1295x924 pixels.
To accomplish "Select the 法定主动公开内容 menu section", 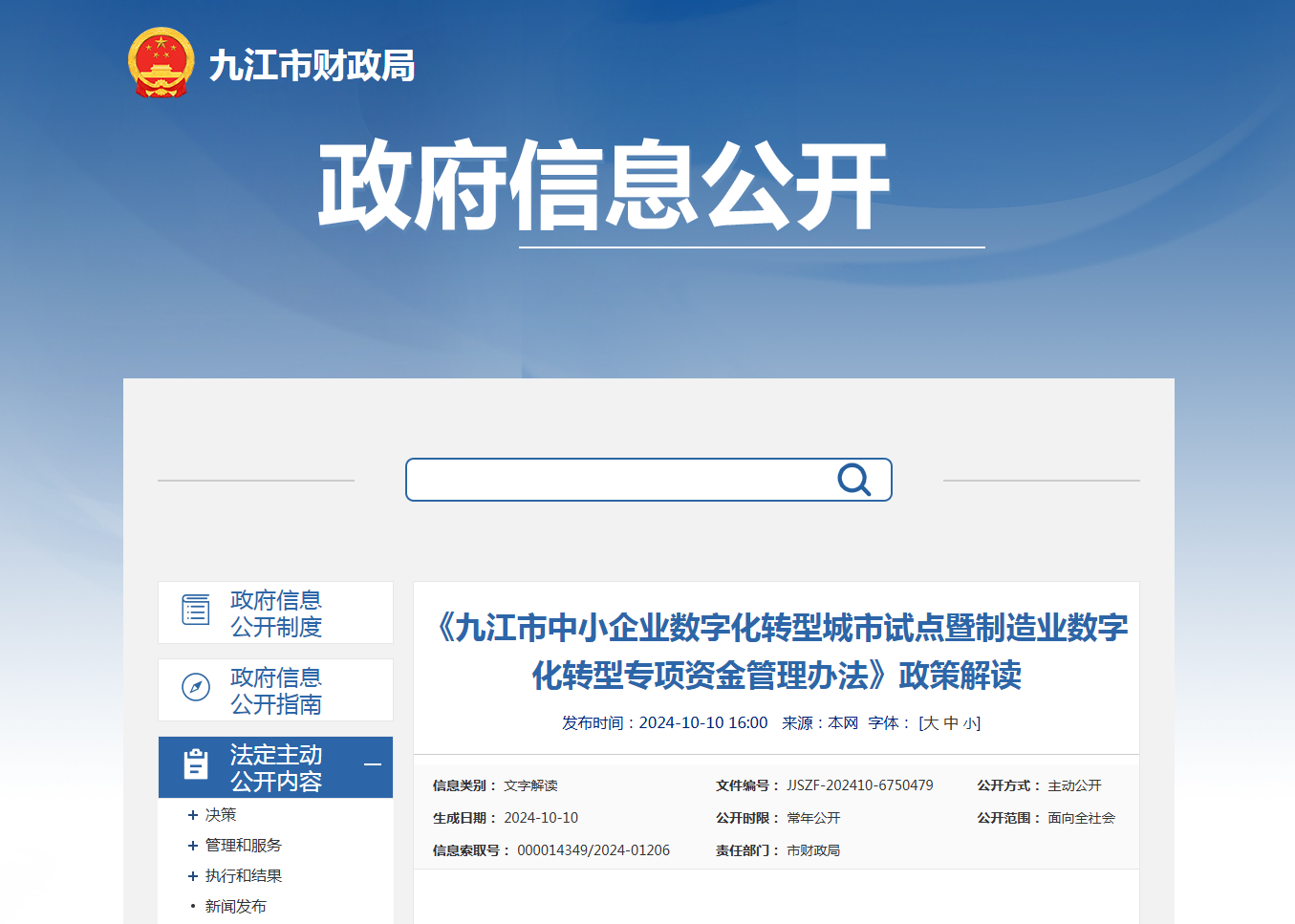I will point(276,768).
